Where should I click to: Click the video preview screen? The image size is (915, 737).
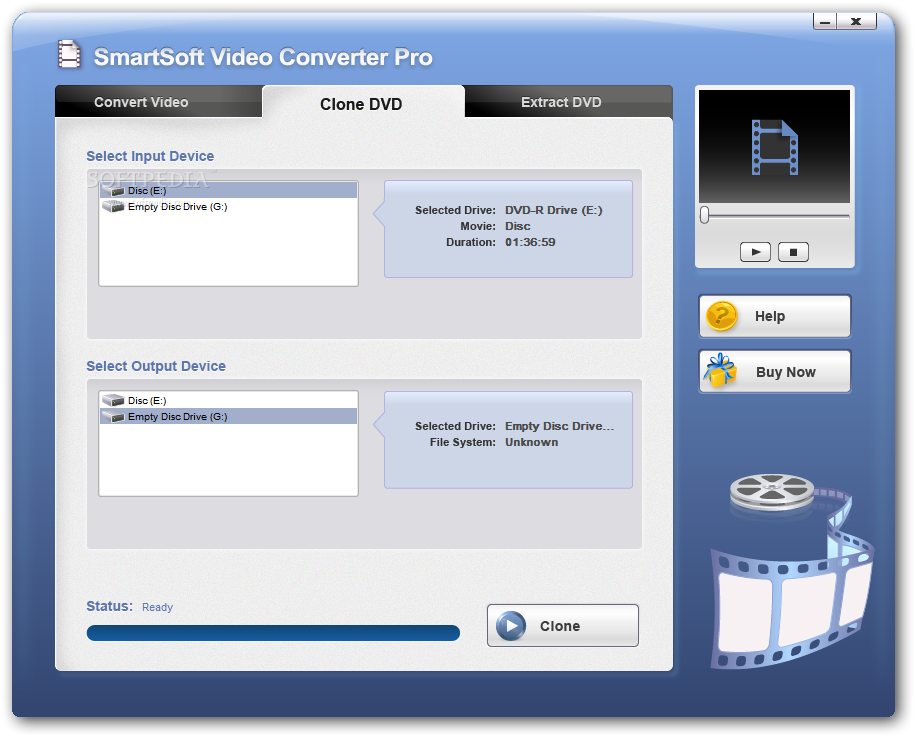pyautogui.click(x=774, y=146)
